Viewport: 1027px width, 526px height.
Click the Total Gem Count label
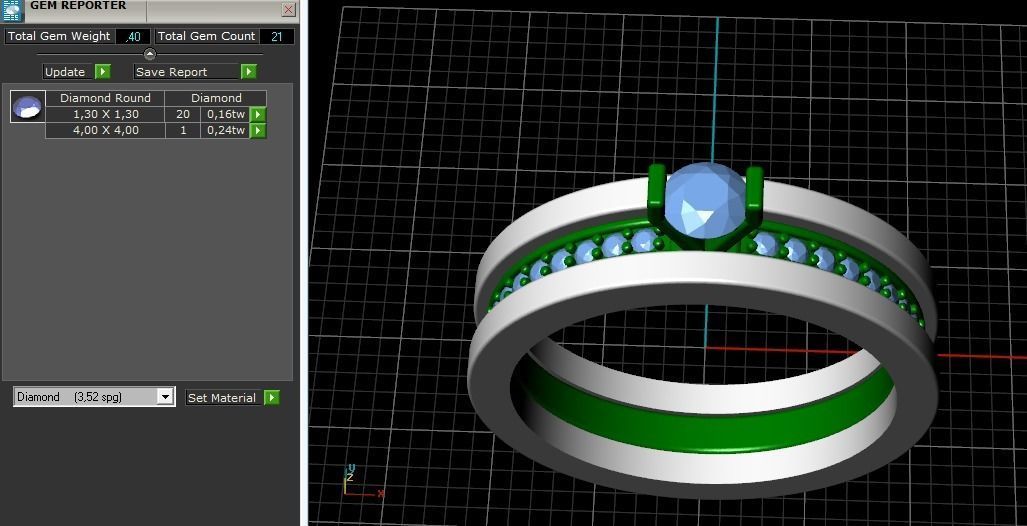click(x=206, y=37)
